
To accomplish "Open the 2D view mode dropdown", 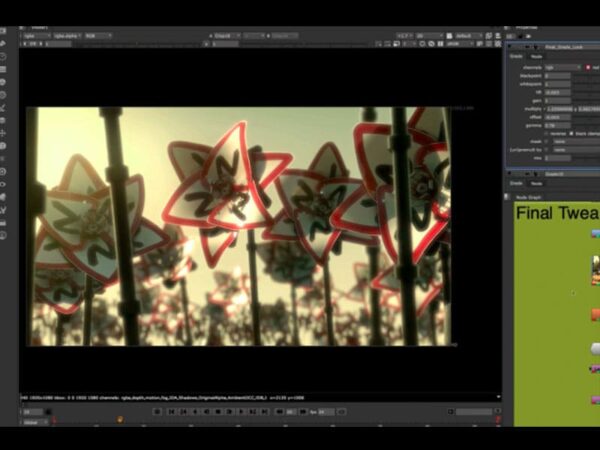I will 429,36.
